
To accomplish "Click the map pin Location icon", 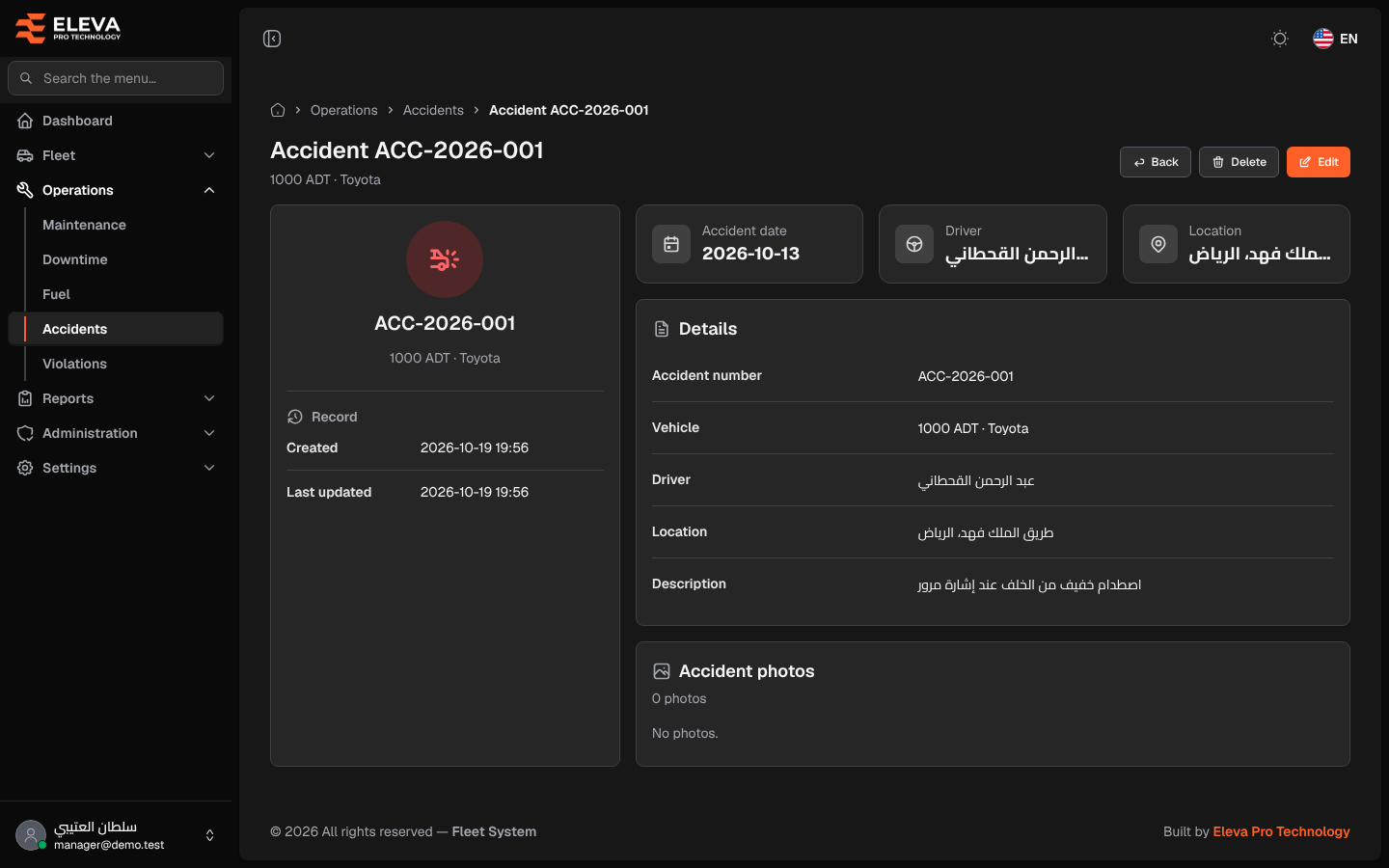I will tap(1158, 244).
